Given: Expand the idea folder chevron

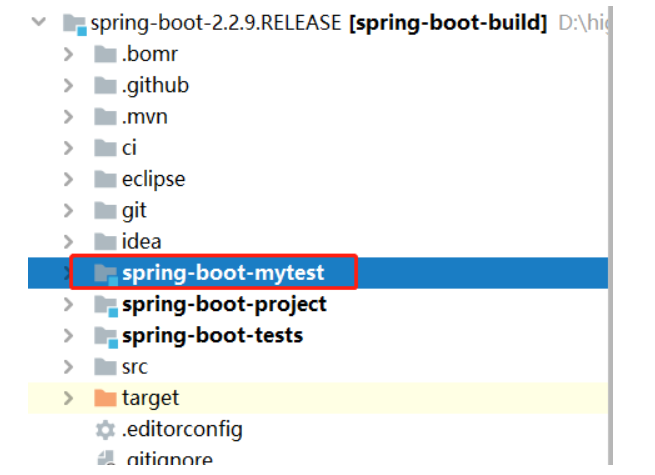Looking at the screenshot, I should pyautogui.click(x=68, y=242).
